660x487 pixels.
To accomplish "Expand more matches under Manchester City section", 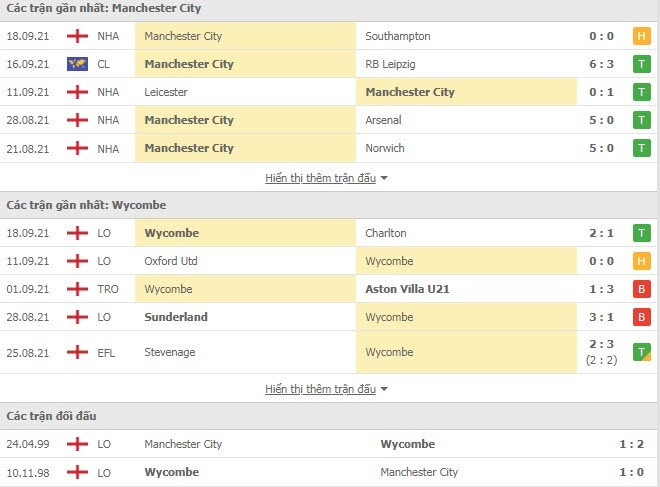I will [x=320, y=178].
